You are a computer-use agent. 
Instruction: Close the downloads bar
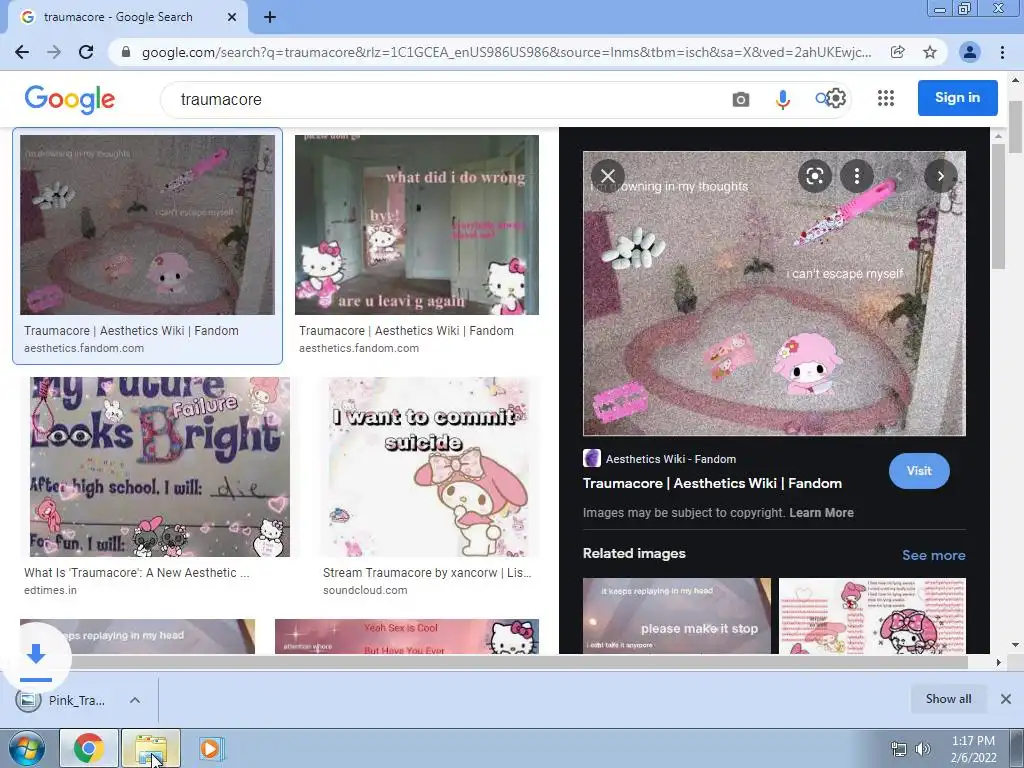click(1006, 699)
